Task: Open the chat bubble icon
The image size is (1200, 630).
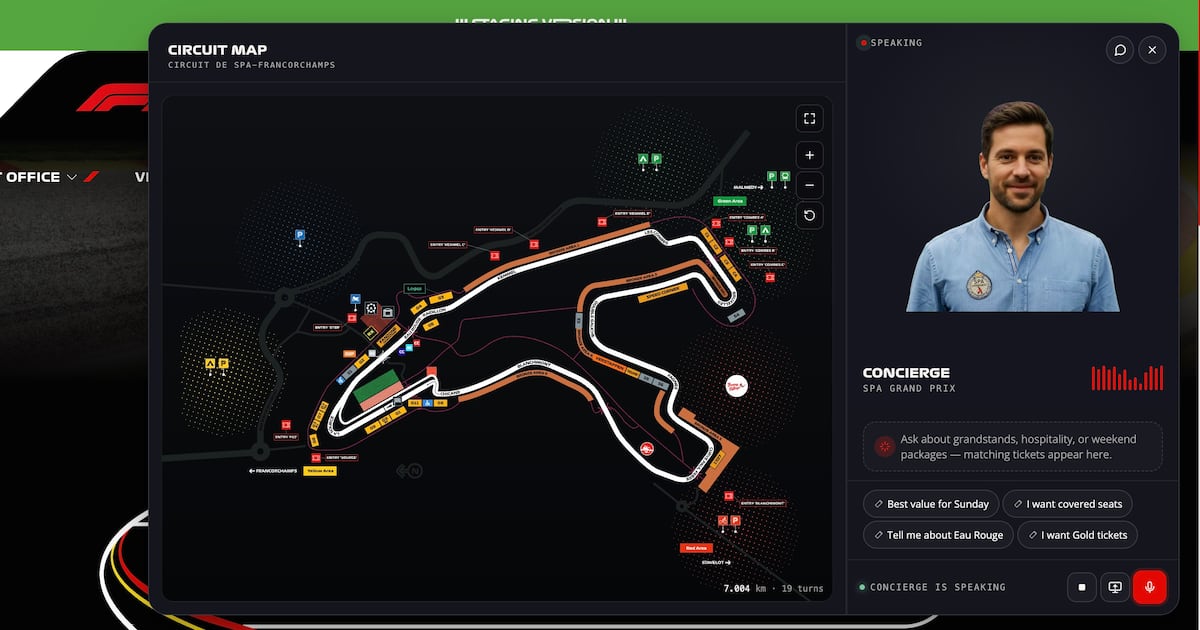Action: (x=1120, y=50)
